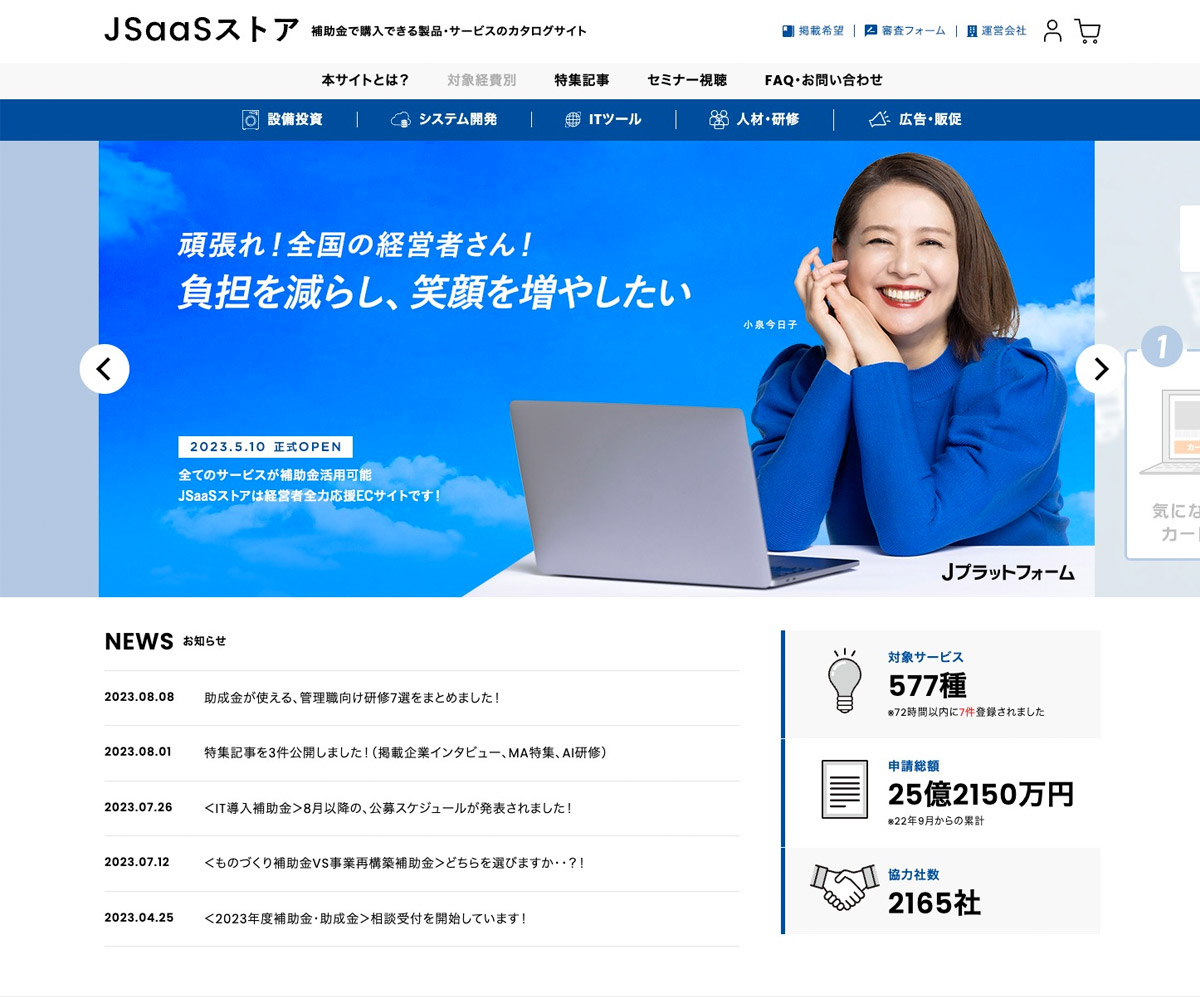The height and width of the screenshot is (997, 1200).
Task: Go to the JSaaSストア home logo
Action: coord(201,30)
